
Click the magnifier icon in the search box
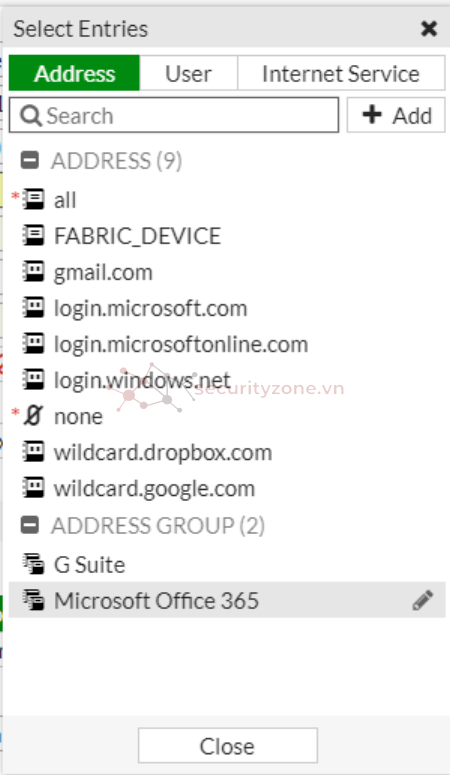click(31, 116)
